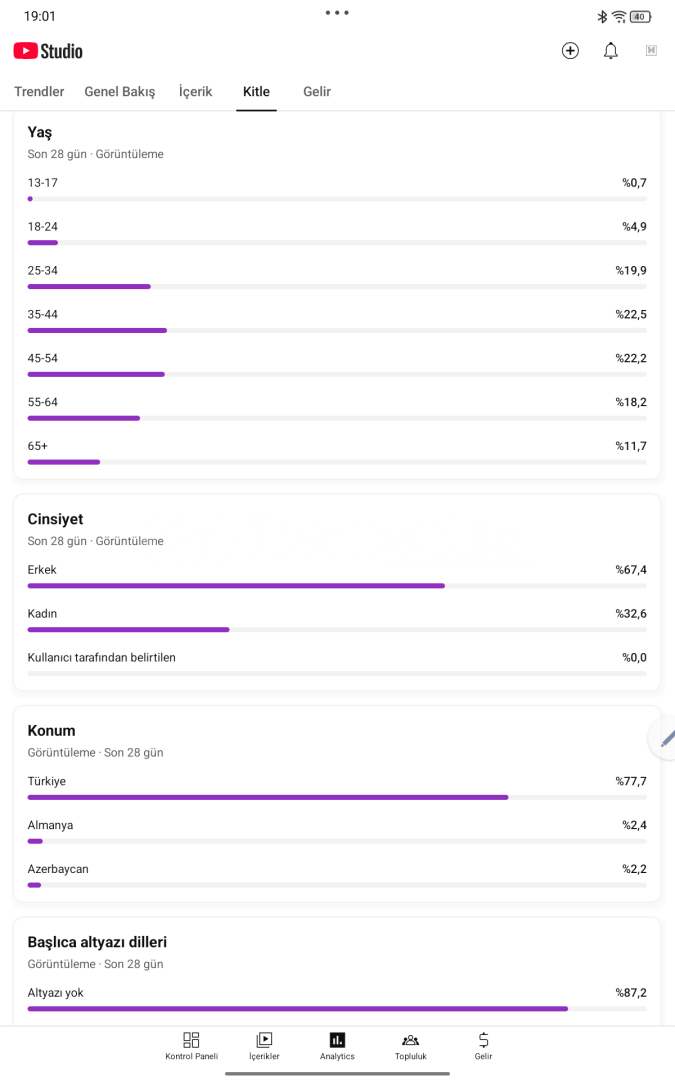Image resolution: width=675 pixels, height=1080 pixels.
Task: Open Topluluk in bottom navigation
Action: 411,1046
